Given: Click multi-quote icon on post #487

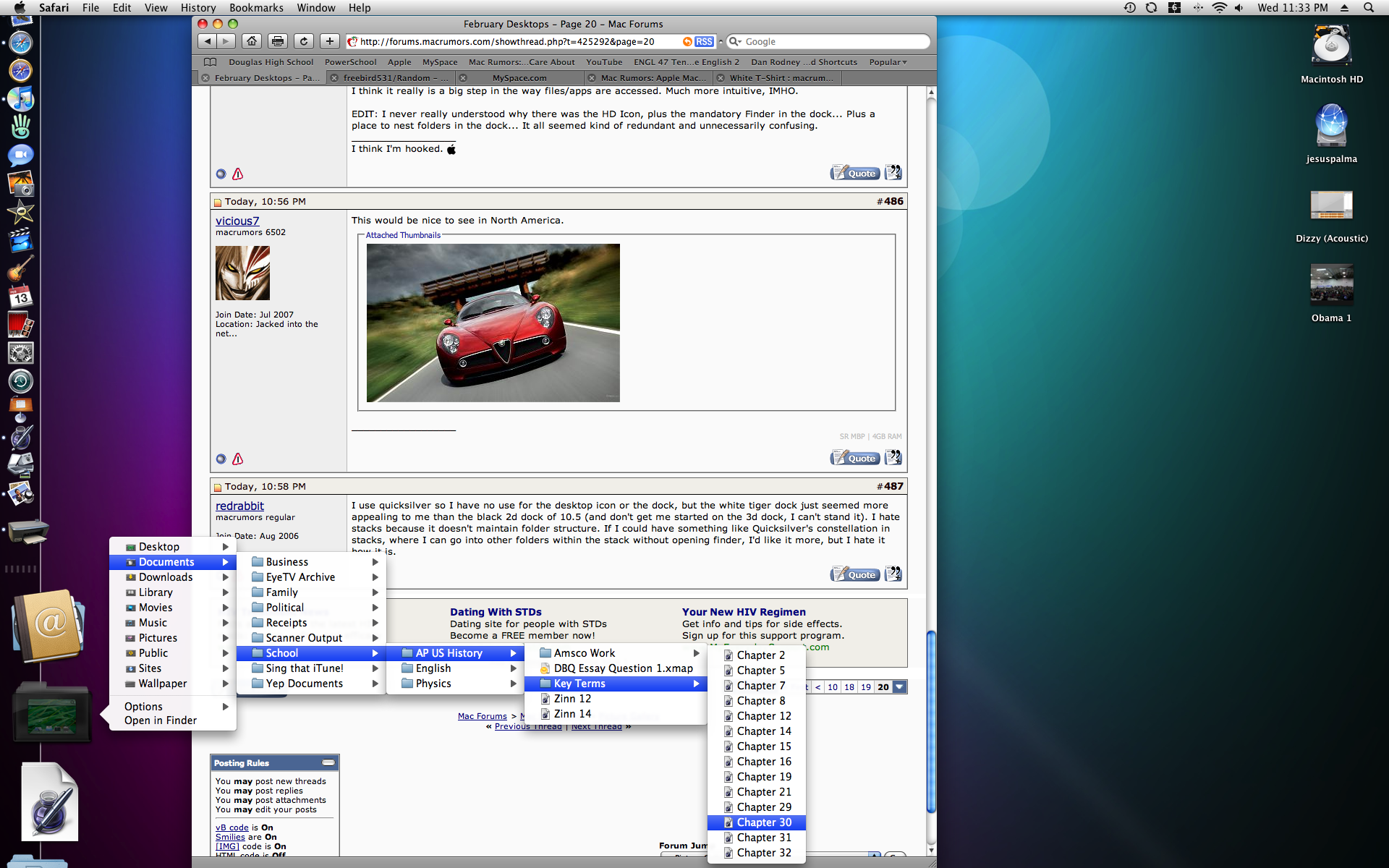Looking at the screenshot, I should click(x=893, y=574).
